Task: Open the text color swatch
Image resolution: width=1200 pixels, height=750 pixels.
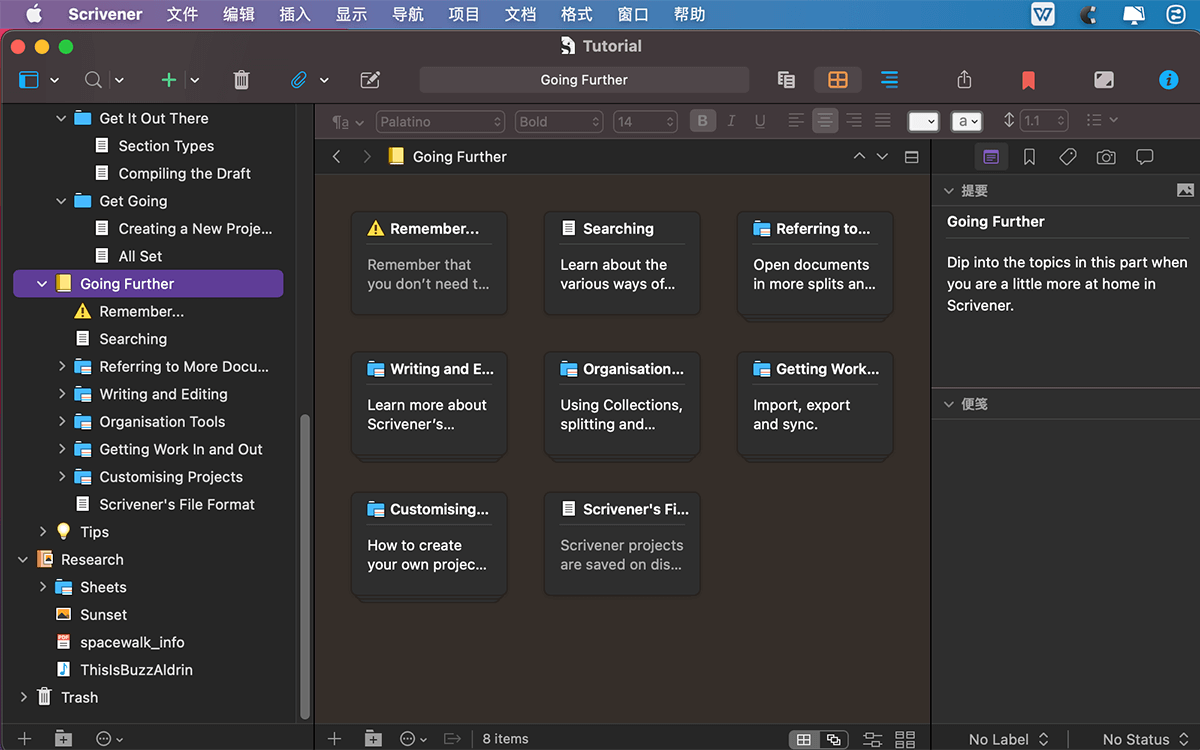Action: 923,121
